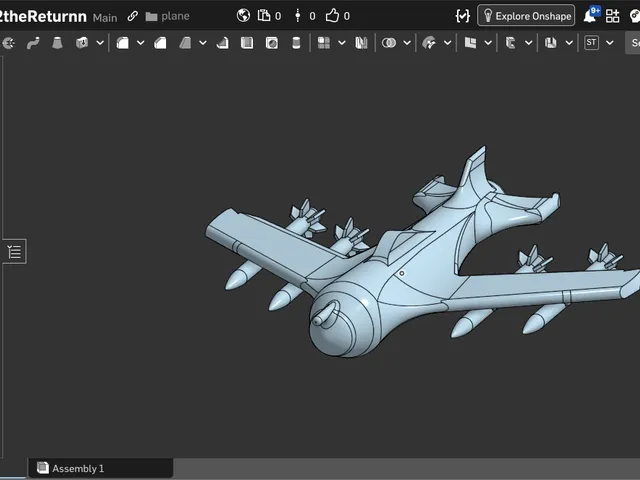Select the External thread cylinder tool

point(296,43)
